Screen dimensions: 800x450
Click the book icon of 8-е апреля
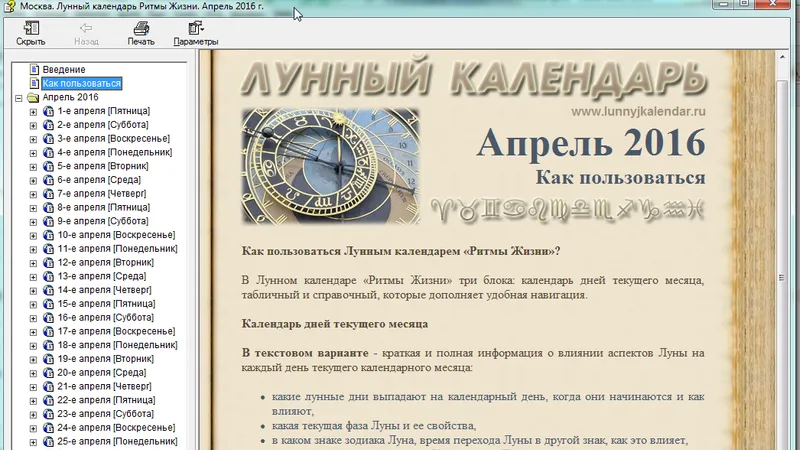48,207
